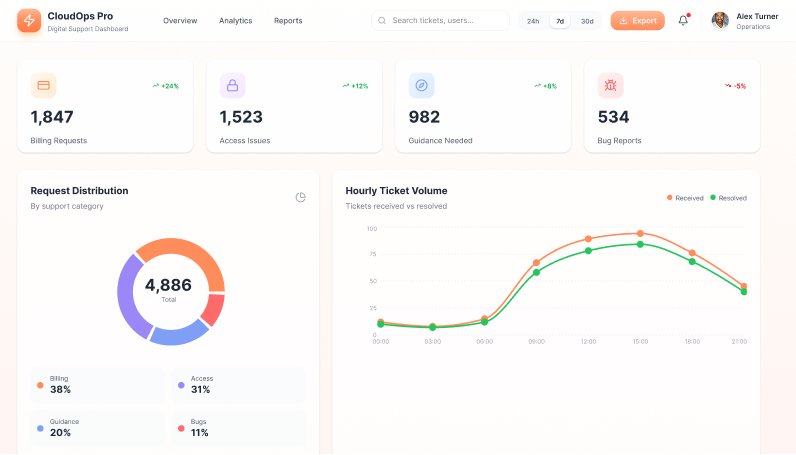Open the Reports tab
Screen dimensions: 796x455
coord(288,21)
